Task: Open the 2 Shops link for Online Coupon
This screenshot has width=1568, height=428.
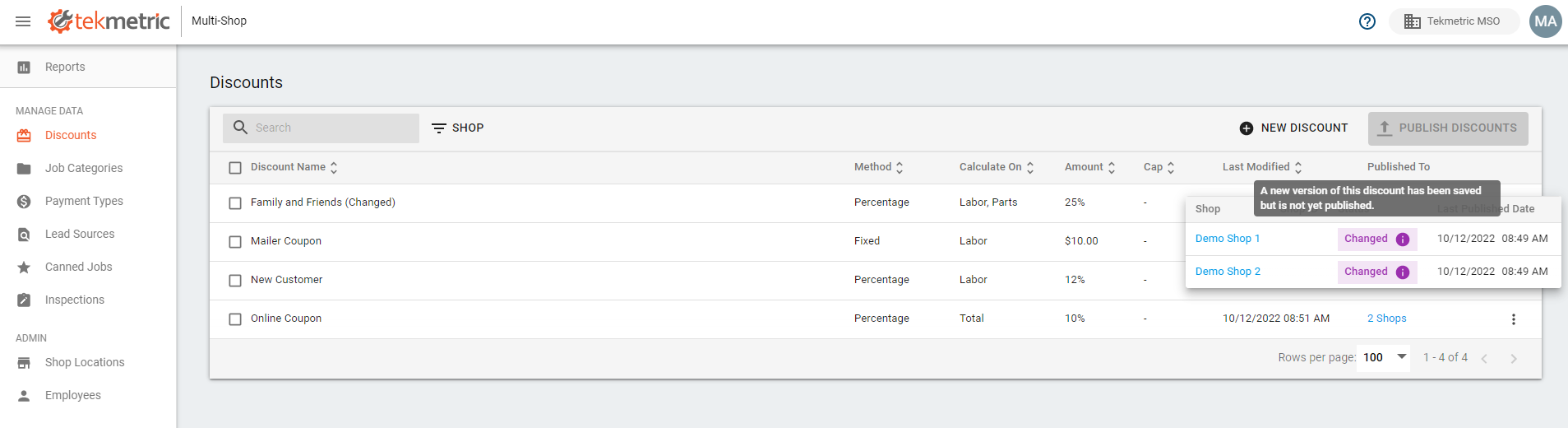Action: (x=1387, y=319)
